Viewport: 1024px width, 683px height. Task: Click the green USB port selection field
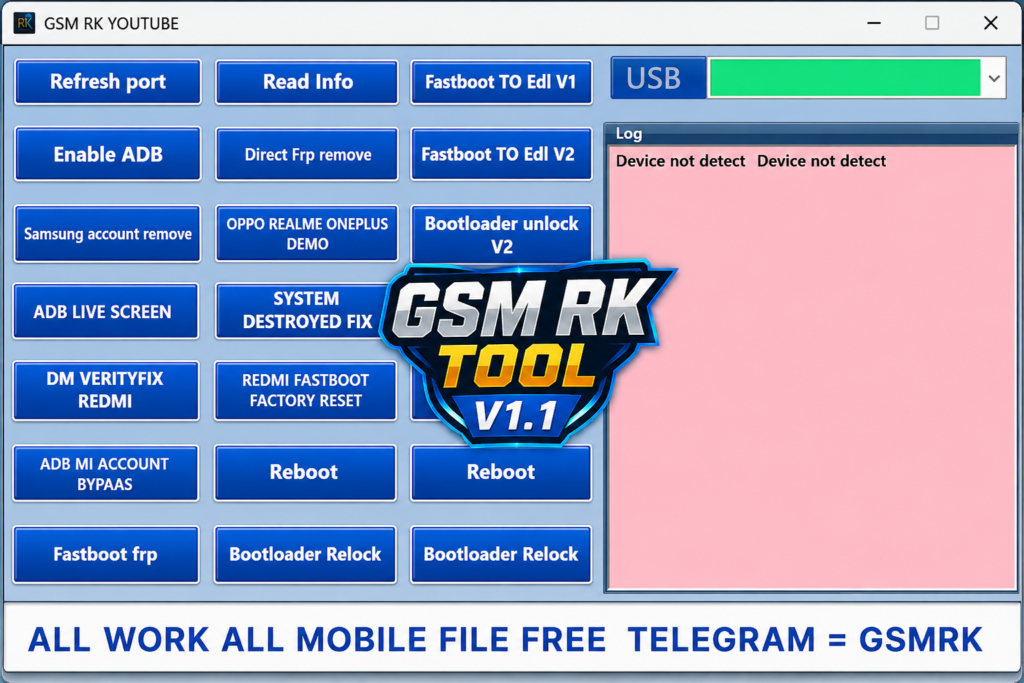(x=844, y=78)
